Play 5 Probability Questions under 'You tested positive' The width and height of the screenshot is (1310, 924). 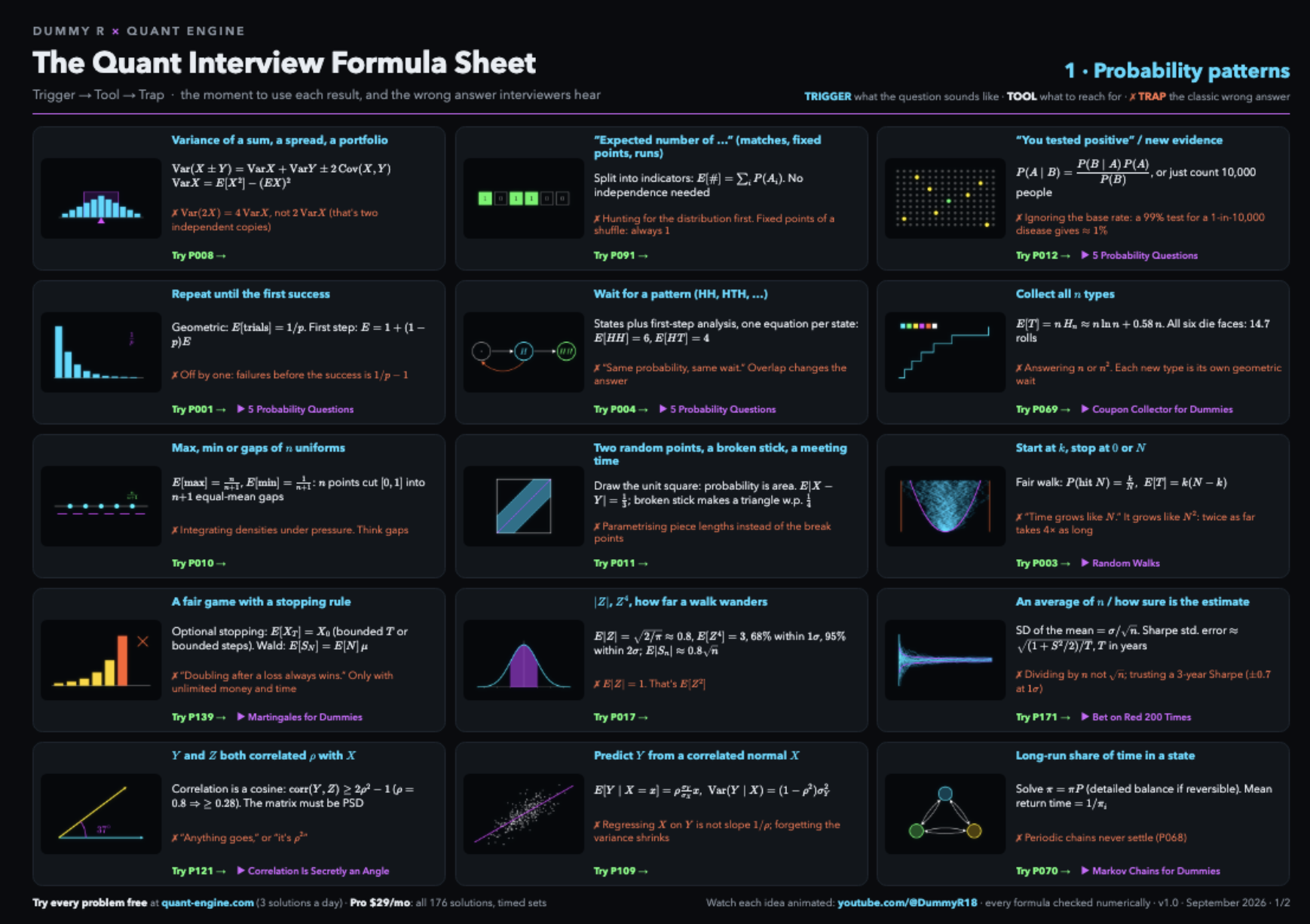coord(1139,255)
